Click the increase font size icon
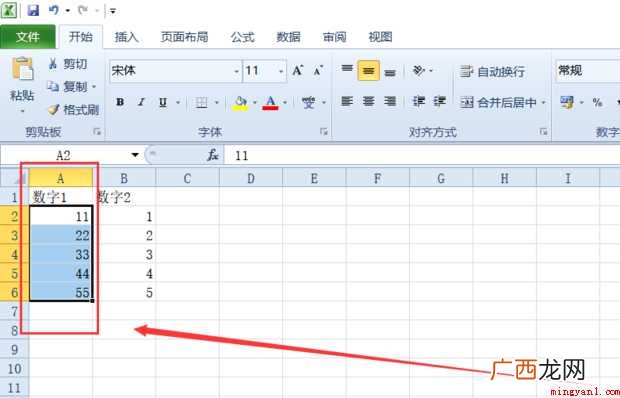620x398 pixels. [x=298, y=71]
